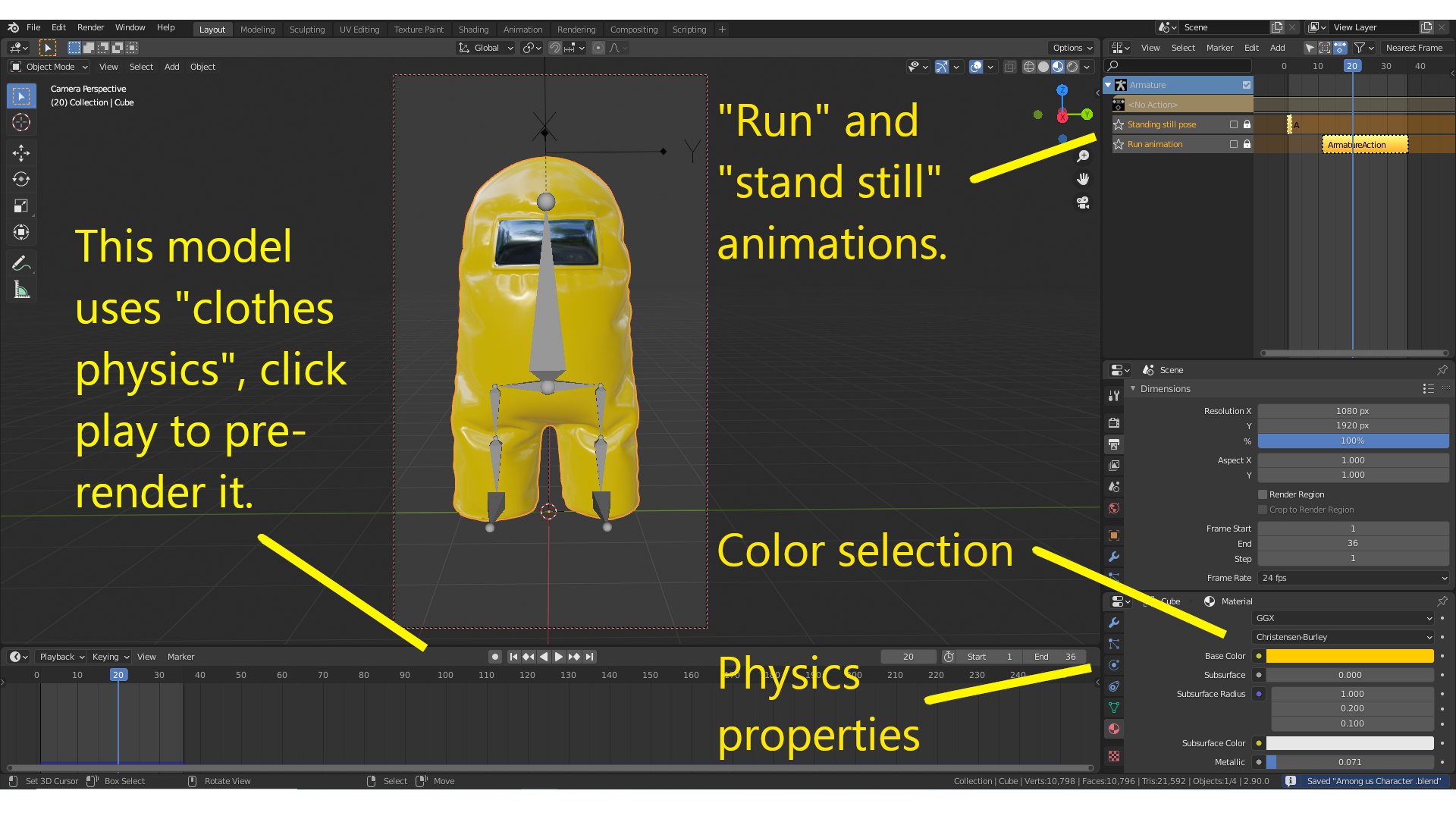Toggle the Armature track checkbox
This screenshot has width=1456, height=819.
pyautogui.click(x=1247, y=85)
